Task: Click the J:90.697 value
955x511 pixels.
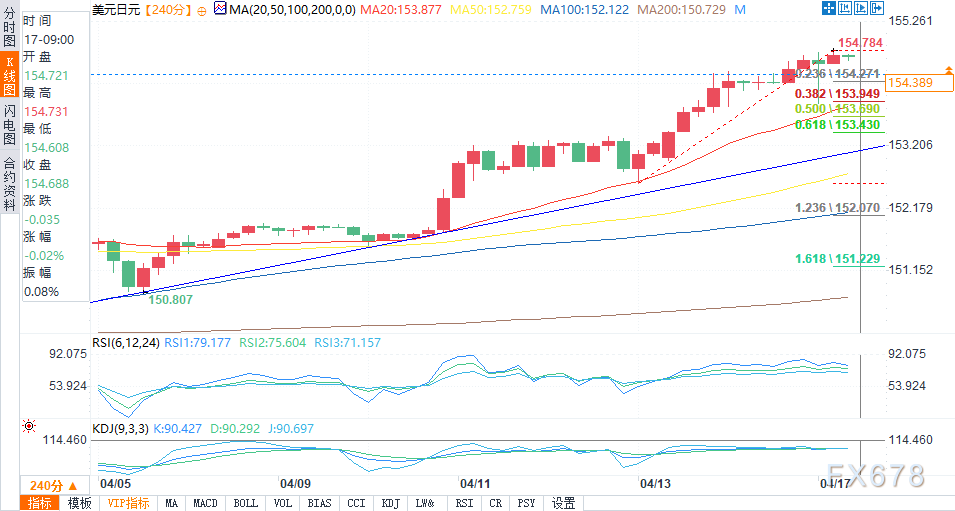Action: pyautogui.click(x=291, y=429)
